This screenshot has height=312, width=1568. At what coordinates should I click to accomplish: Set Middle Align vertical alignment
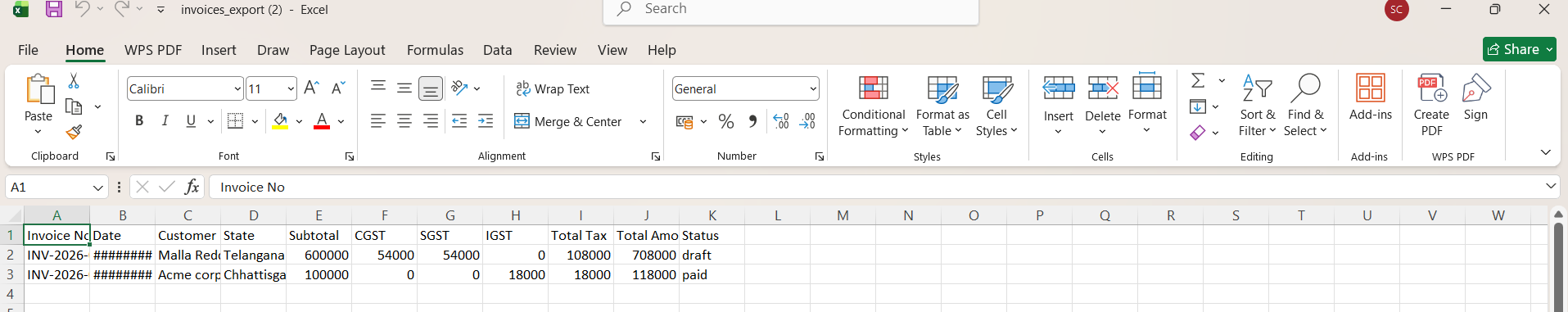[x=404, y=88]
